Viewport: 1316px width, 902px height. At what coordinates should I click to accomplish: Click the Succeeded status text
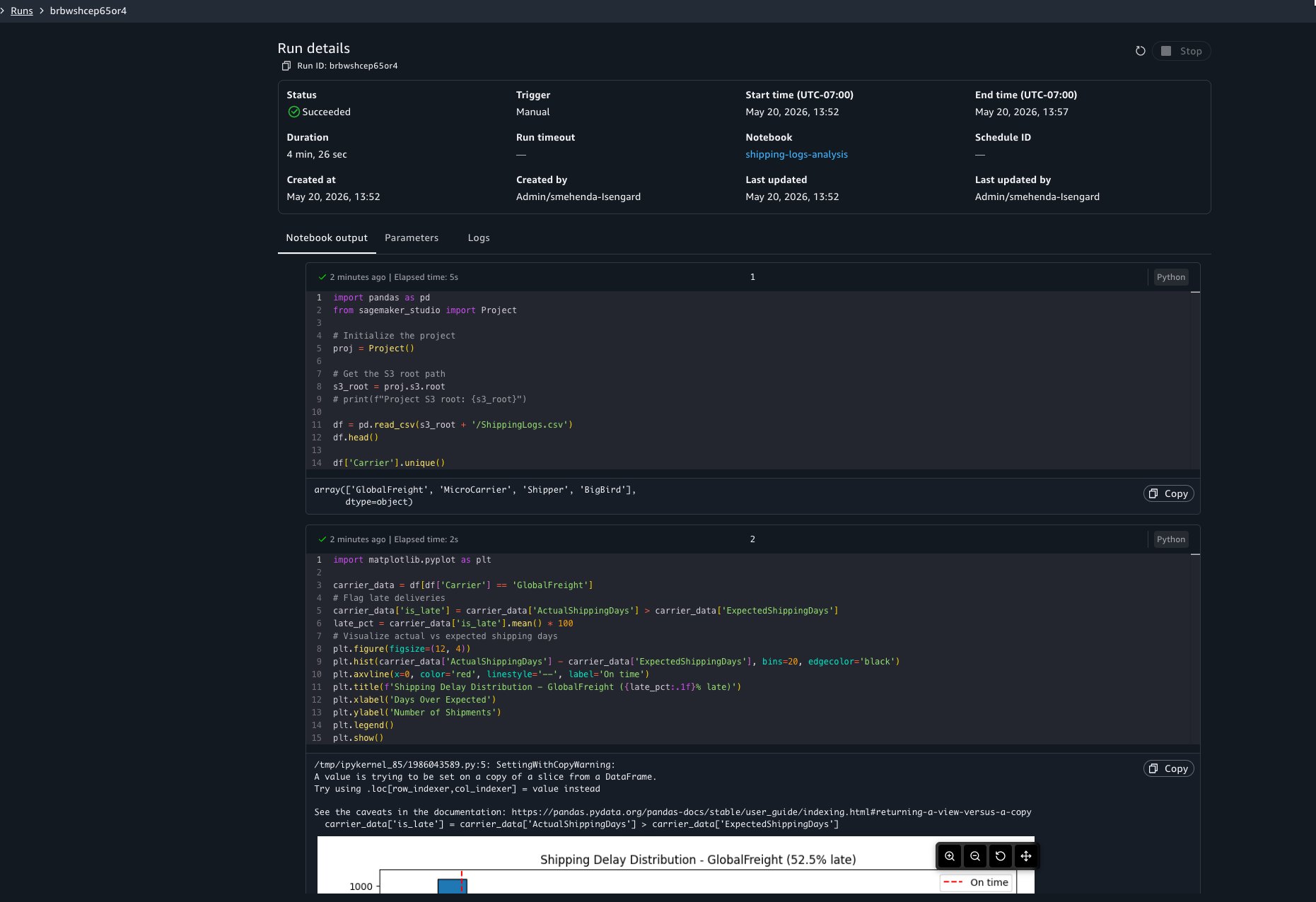pos(326,112)
